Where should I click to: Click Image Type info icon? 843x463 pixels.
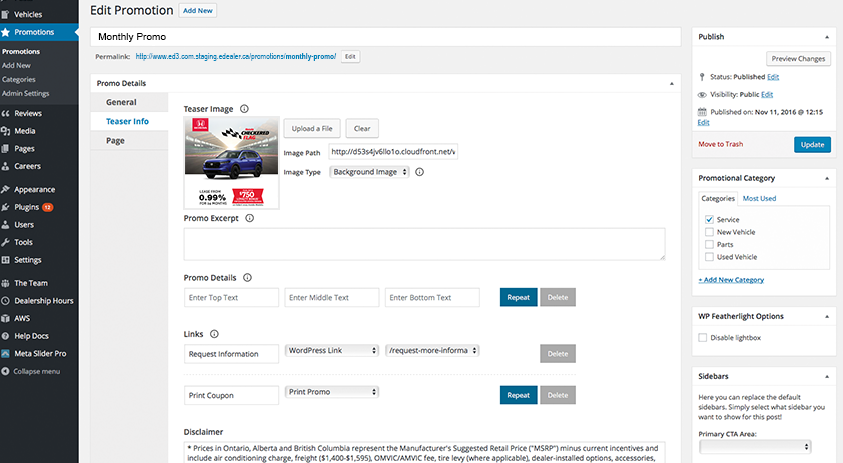click(x=419, y=172)
